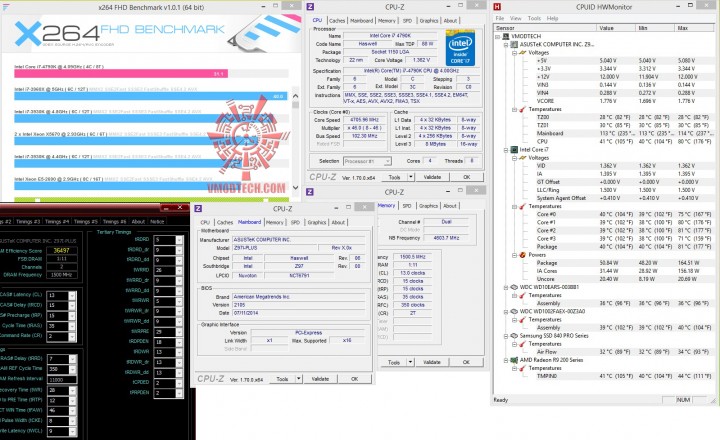The height and width of the screenshot is (440, 720).
Task: Switch to SPD tab in the top CPU-Z window
Action: (407, 21)
